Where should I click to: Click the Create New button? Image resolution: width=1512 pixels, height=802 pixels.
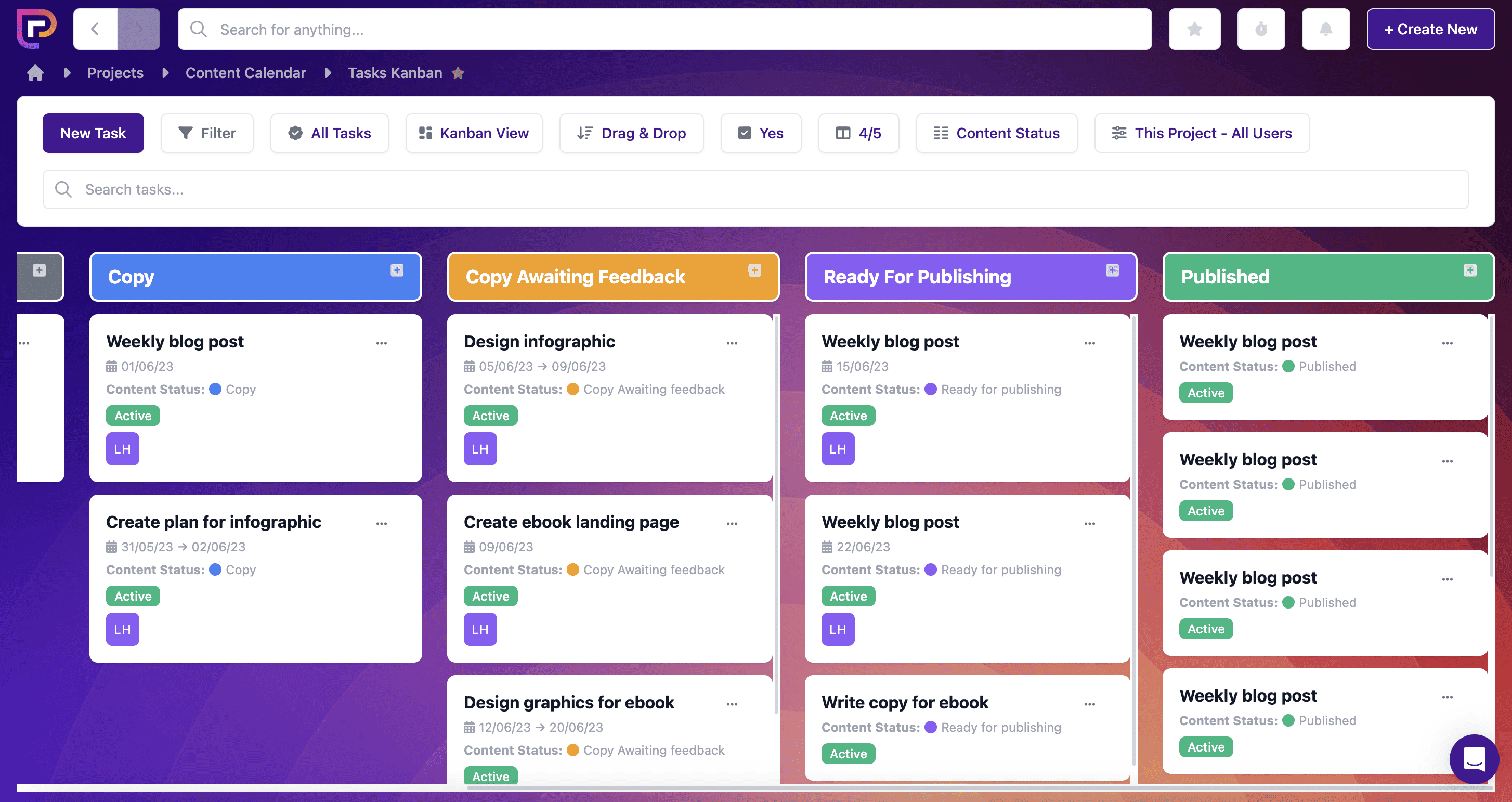[1430, 29]
